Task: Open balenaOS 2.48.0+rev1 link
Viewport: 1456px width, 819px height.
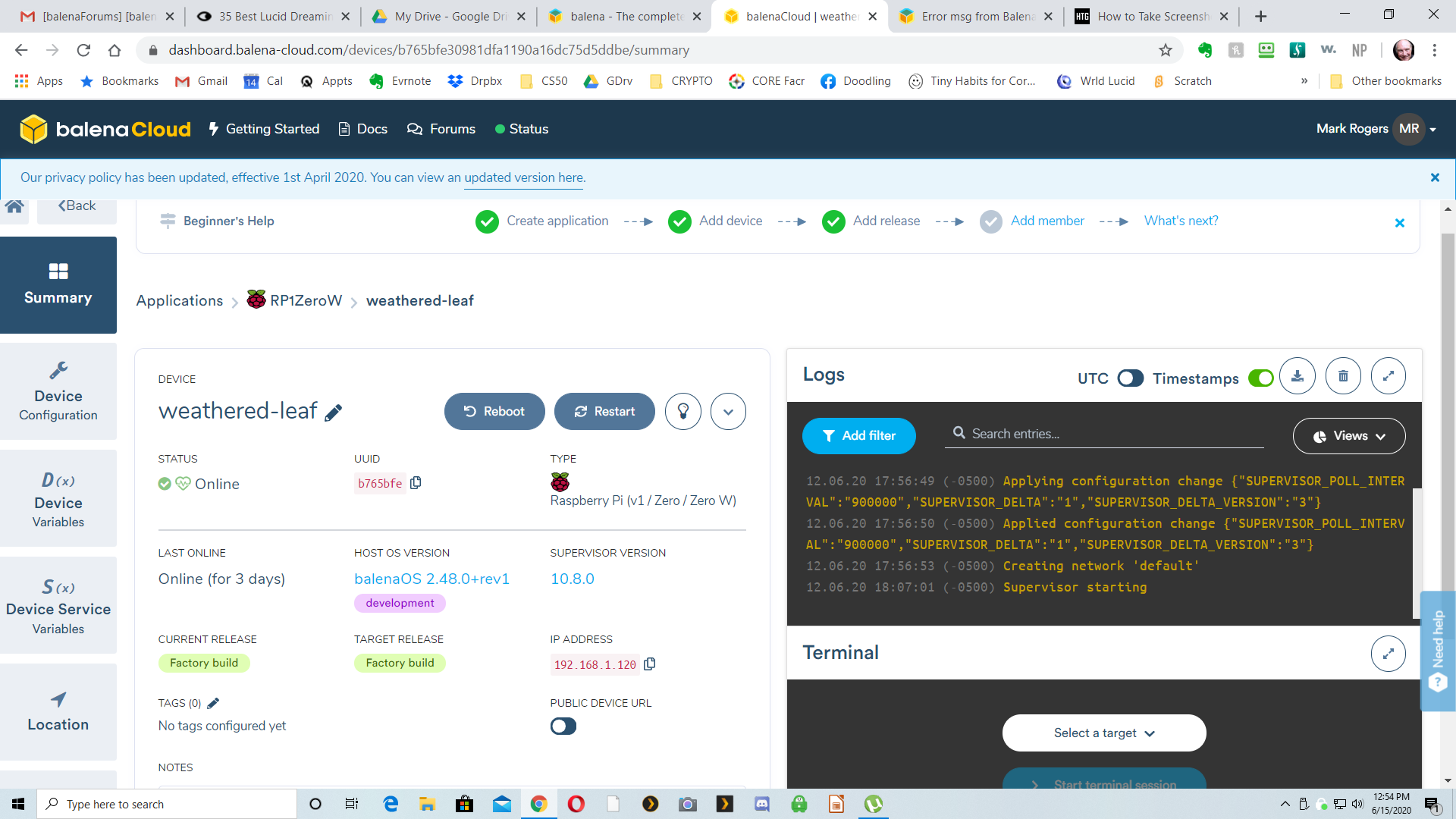Action: click(431, 579)
